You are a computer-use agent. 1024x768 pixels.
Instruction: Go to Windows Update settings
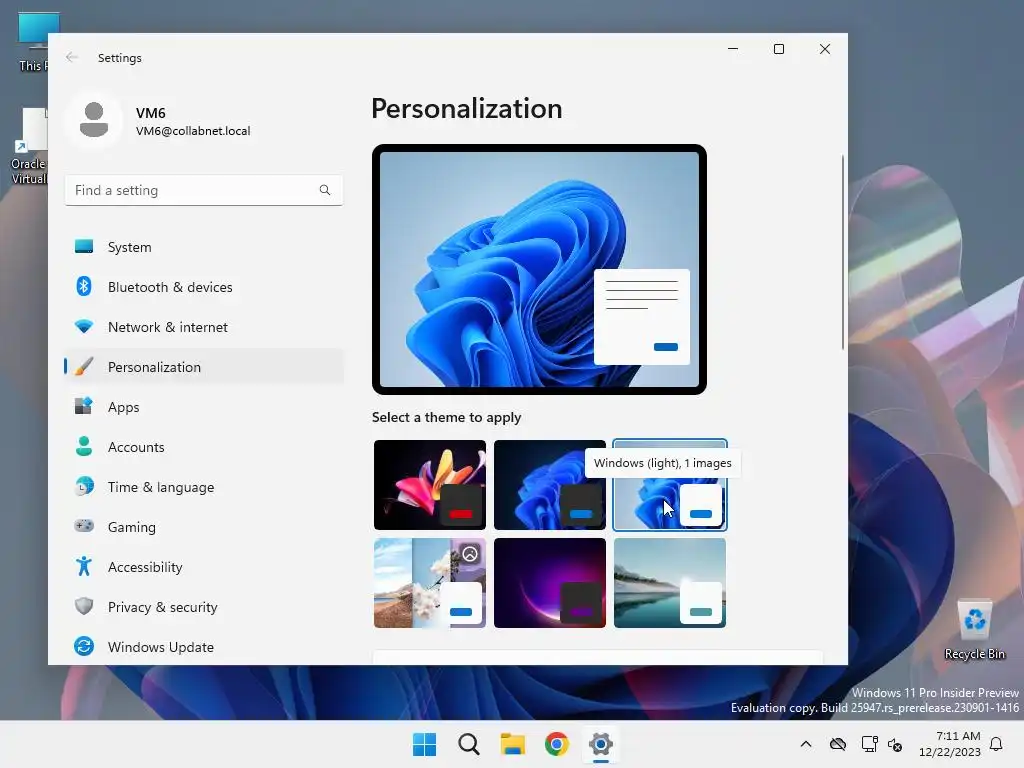pos(204,647)
